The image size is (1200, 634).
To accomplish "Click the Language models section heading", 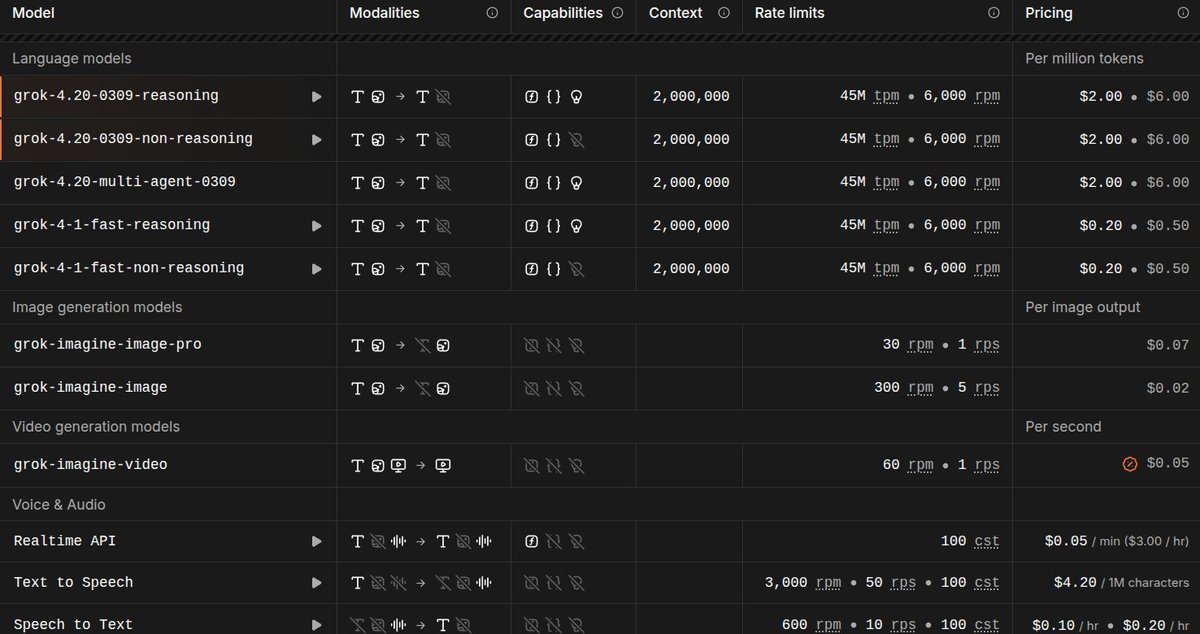I will click(x=72, y=59).
